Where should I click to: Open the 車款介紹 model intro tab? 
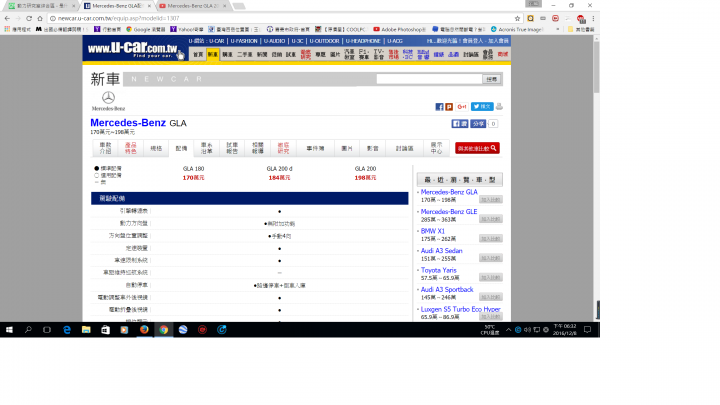tap(105, 148)
